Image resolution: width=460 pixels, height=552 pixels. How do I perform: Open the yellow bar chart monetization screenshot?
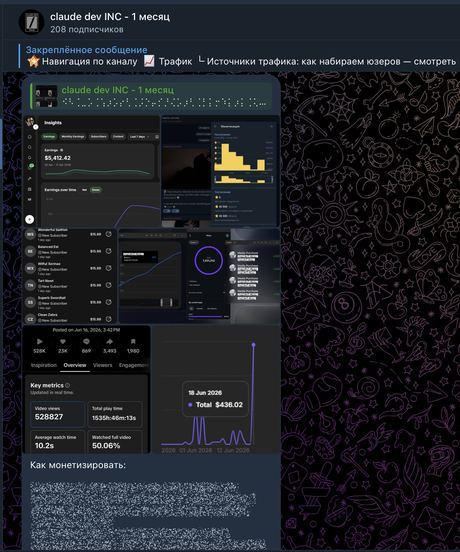click(221, 171)
